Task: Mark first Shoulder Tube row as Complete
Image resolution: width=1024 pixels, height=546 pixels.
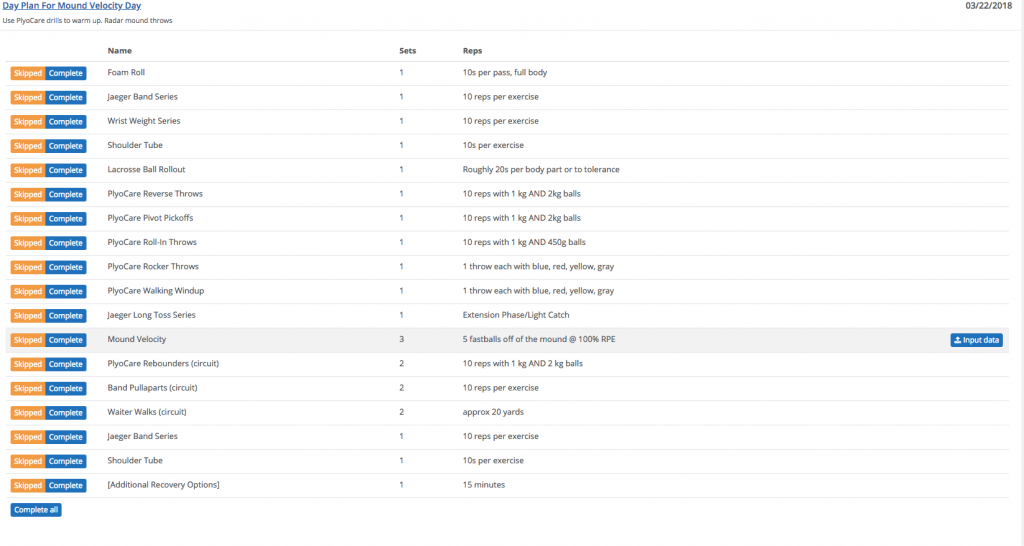Action: [66, 146]
